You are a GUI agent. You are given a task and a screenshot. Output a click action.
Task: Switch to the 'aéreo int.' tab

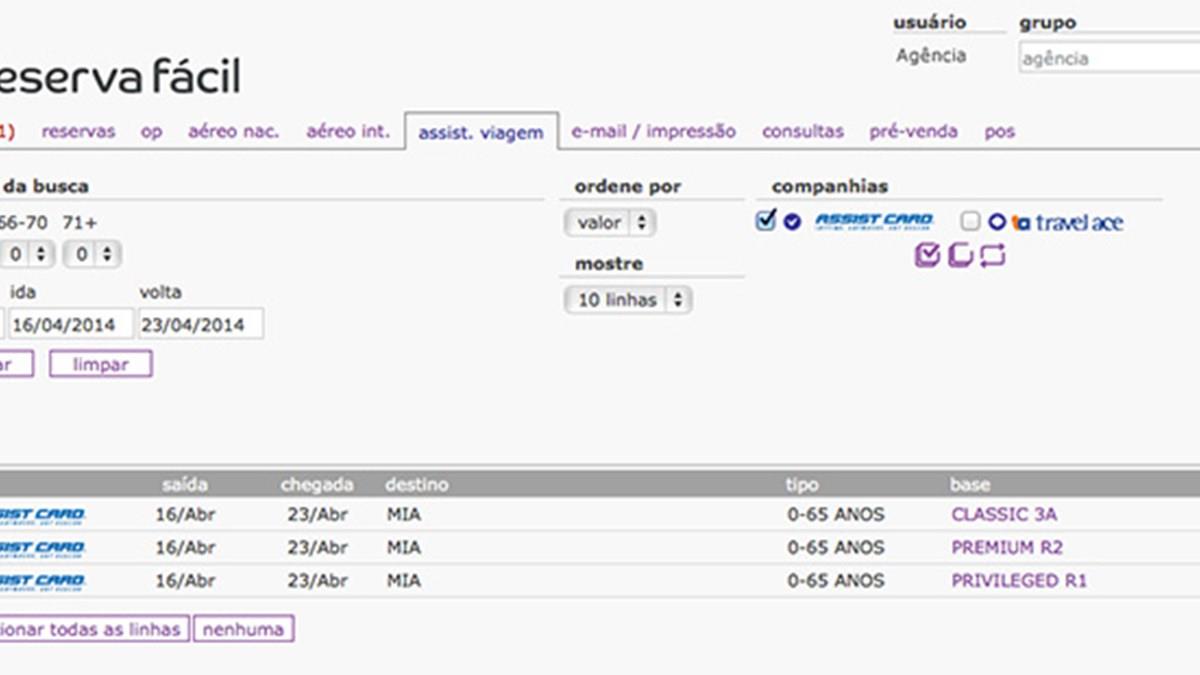348,131
